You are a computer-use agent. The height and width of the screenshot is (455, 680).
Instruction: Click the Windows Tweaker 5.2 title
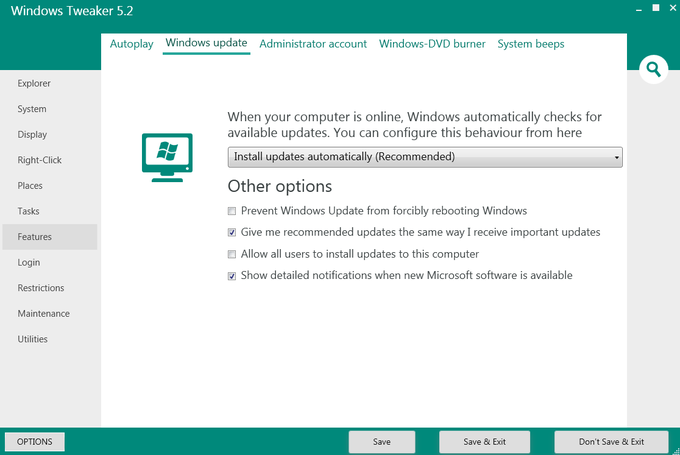(72, 11)
